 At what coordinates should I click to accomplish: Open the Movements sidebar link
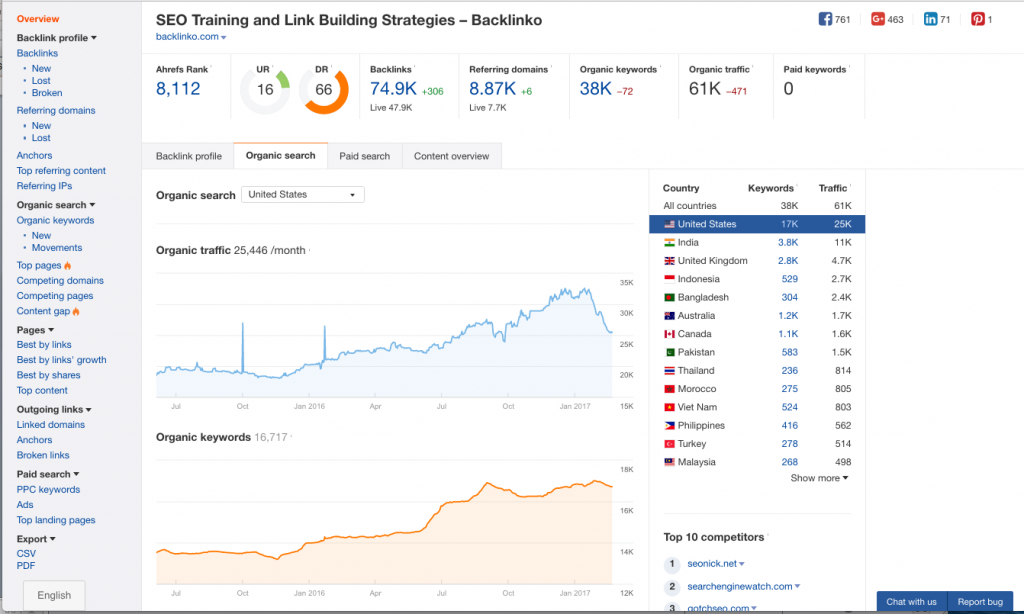point(57,248)
